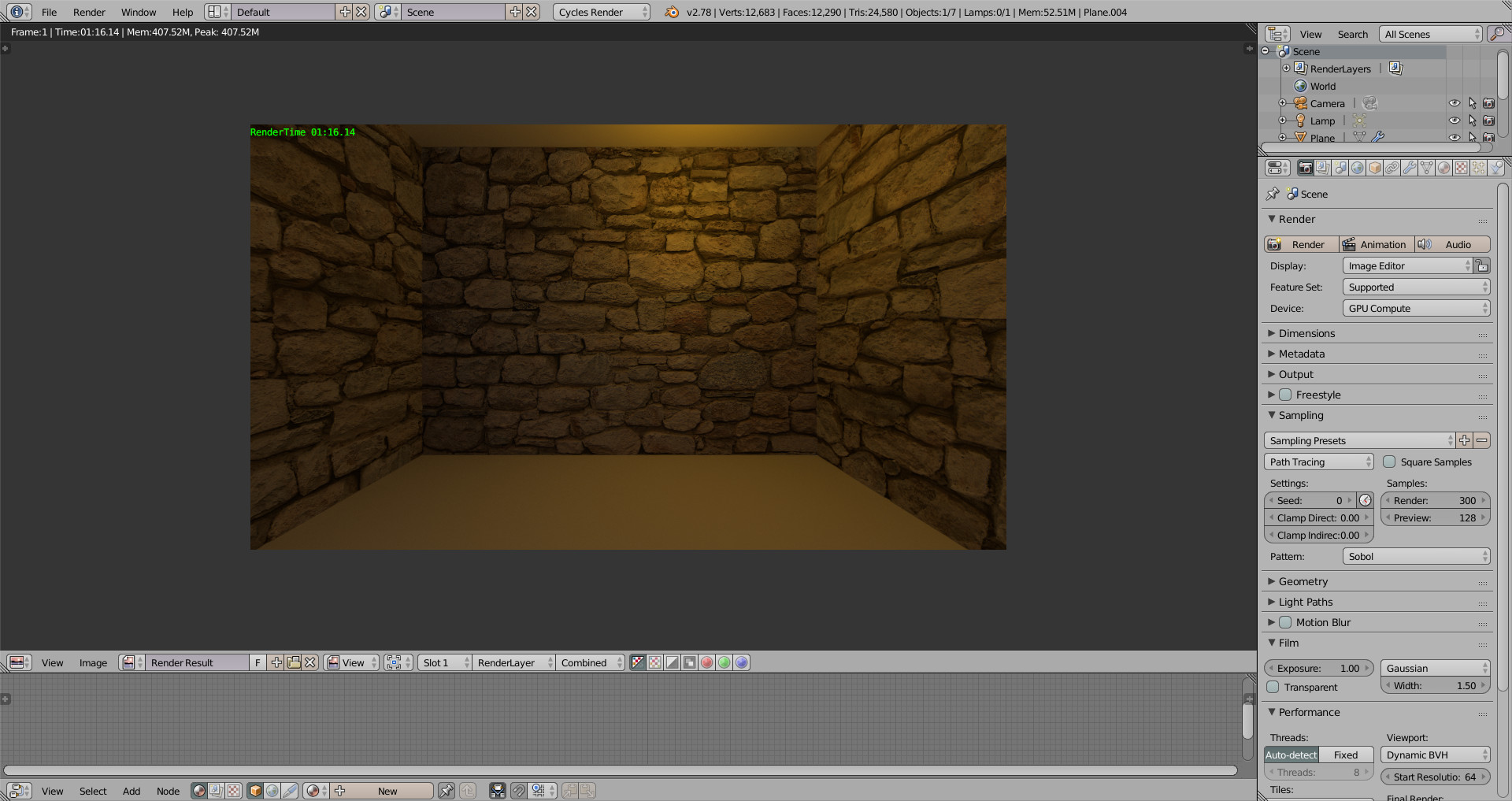Image resolution: width=1512 pixels, height=801 pixels.
Task: Adjust the Render samples field
Action: (1436, 501)
